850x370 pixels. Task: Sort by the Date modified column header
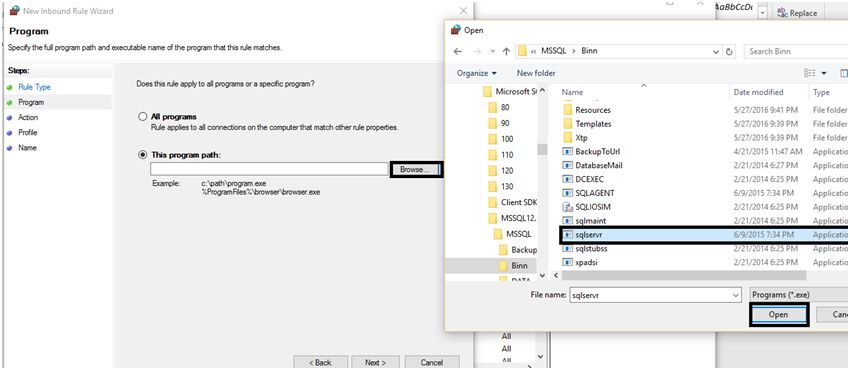click(x=758, y=92)
